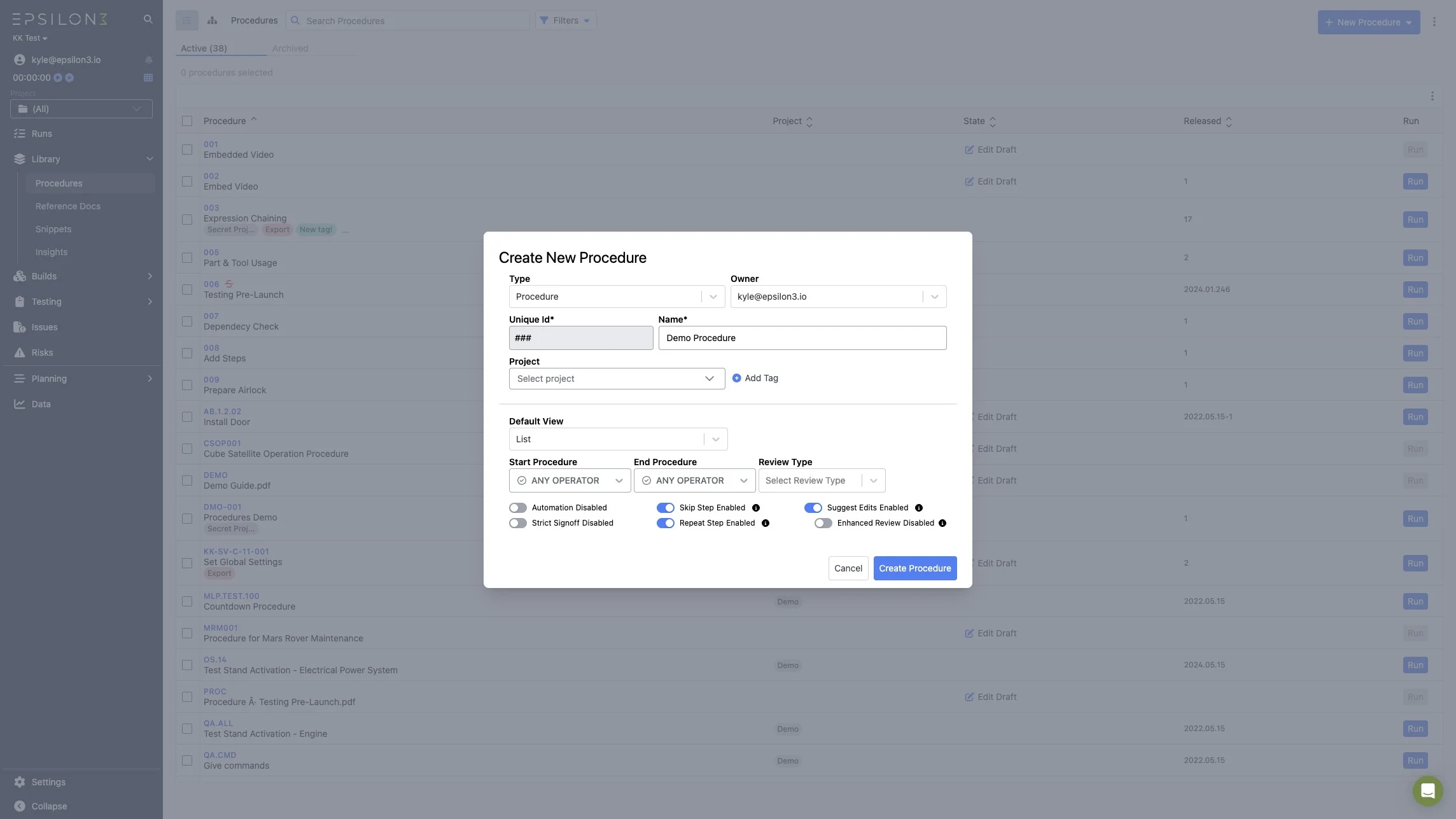The height and width of the screenshot is (819, 1456).
Task: Sort by Released column arrows
Action: click(1229, 122)
